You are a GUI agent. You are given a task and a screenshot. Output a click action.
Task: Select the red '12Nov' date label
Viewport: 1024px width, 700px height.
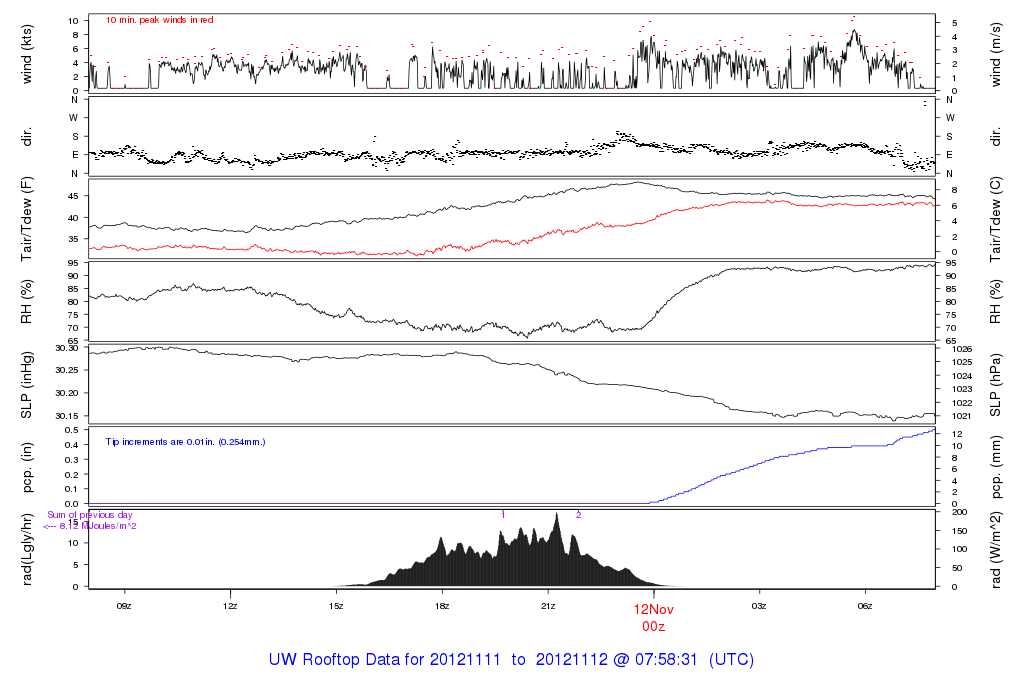point(653,609)
